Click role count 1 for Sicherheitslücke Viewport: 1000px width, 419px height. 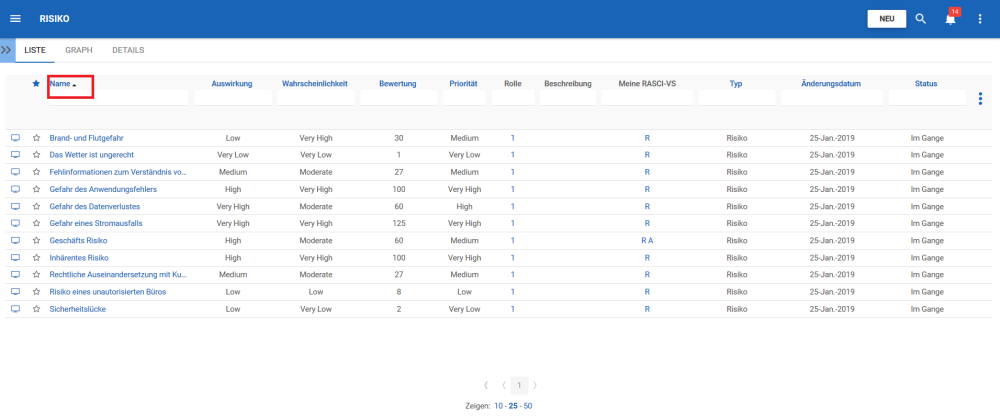[x=513, y=309]
